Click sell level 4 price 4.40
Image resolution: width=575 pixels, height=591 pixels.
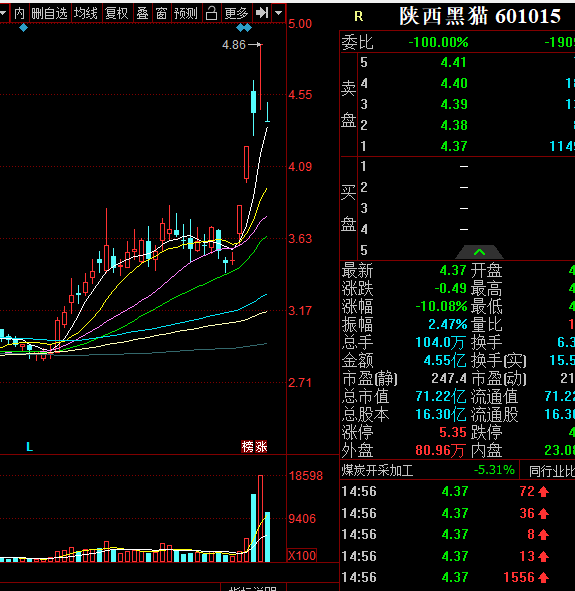click(x=454, y=83)
